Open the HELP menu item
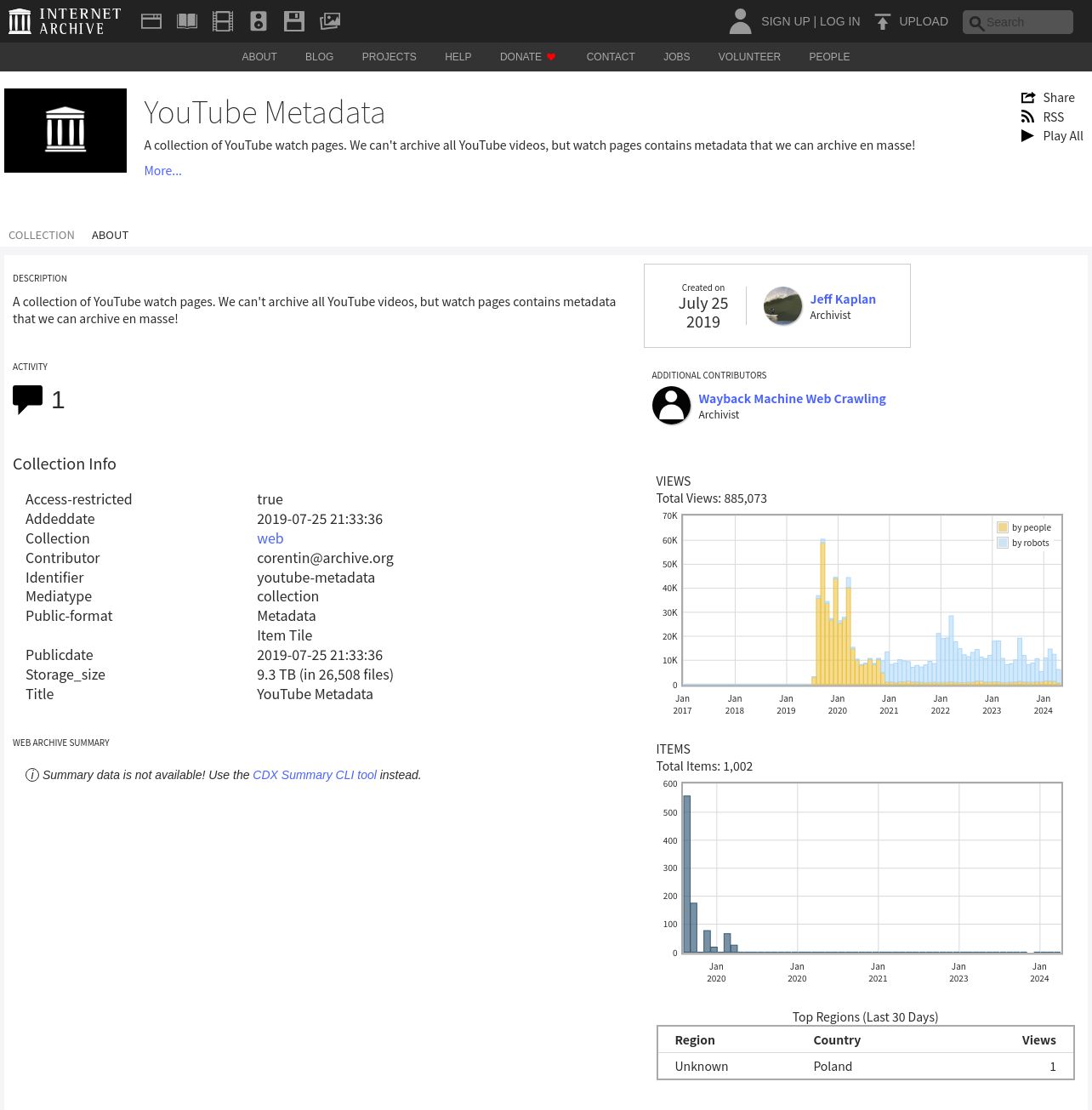This screenshot has width=1092, height=1110. pos(458,57)
